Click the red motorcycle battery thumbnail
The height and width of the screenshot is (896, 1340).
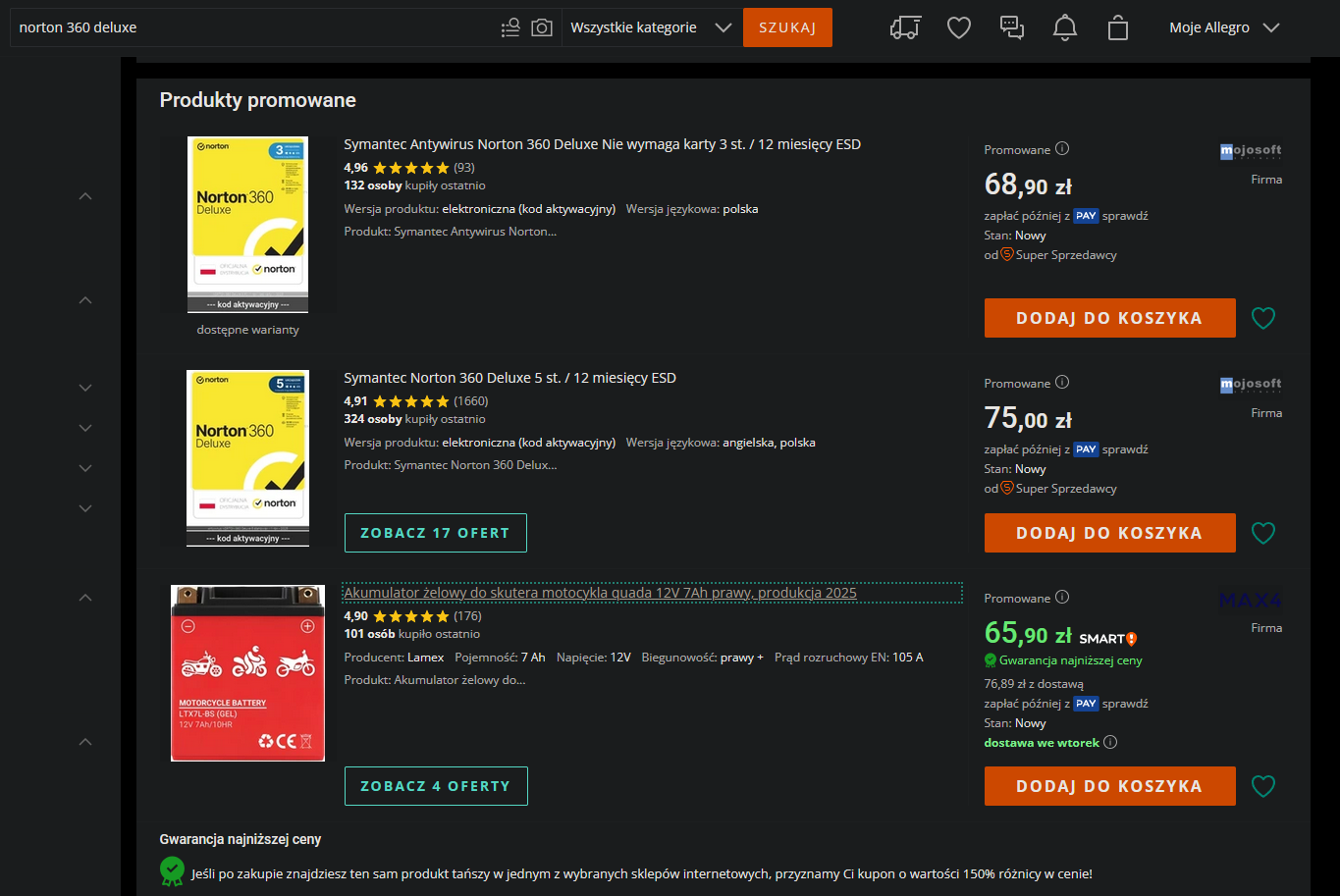pyautogui.click(x=247, y=673)
